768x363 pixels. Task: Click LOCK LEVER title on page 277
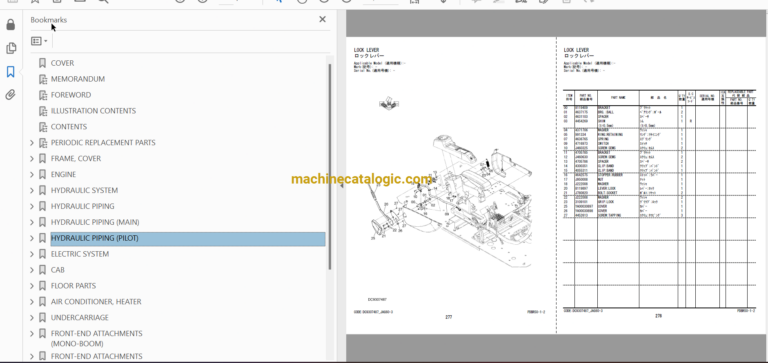(x=366, y=50)
